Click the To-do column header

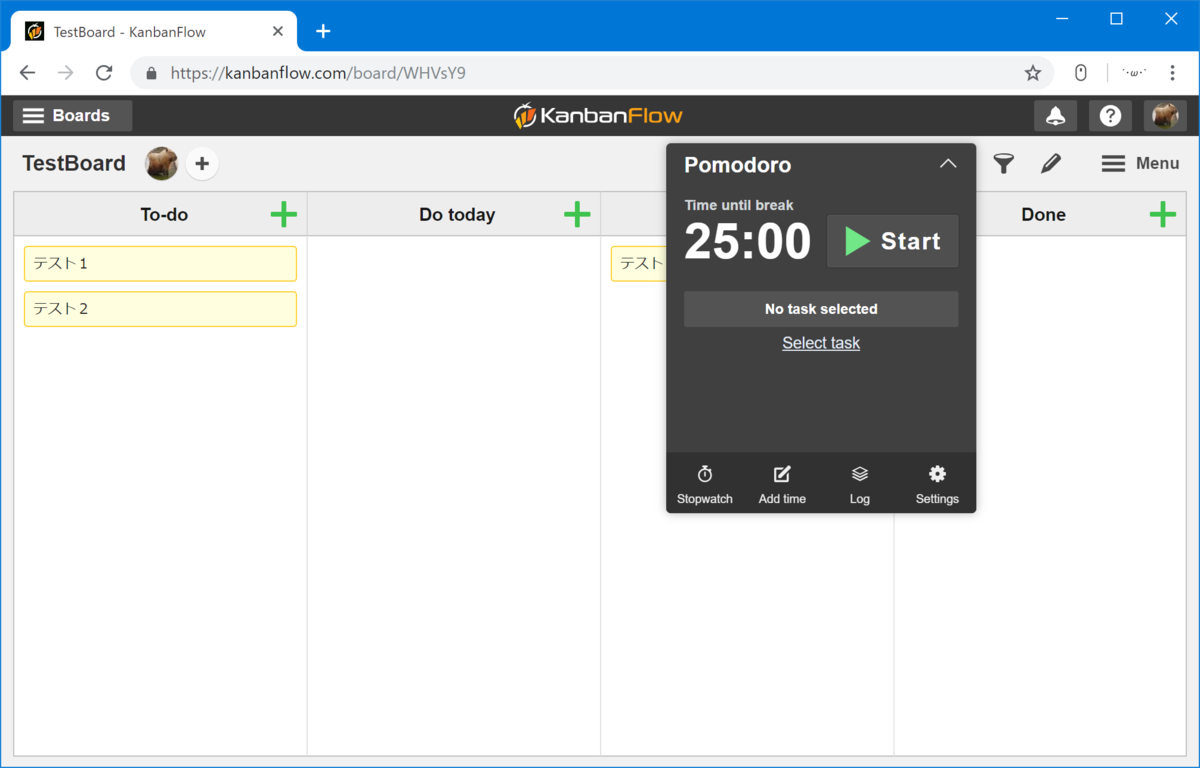[x=164, y=214]
